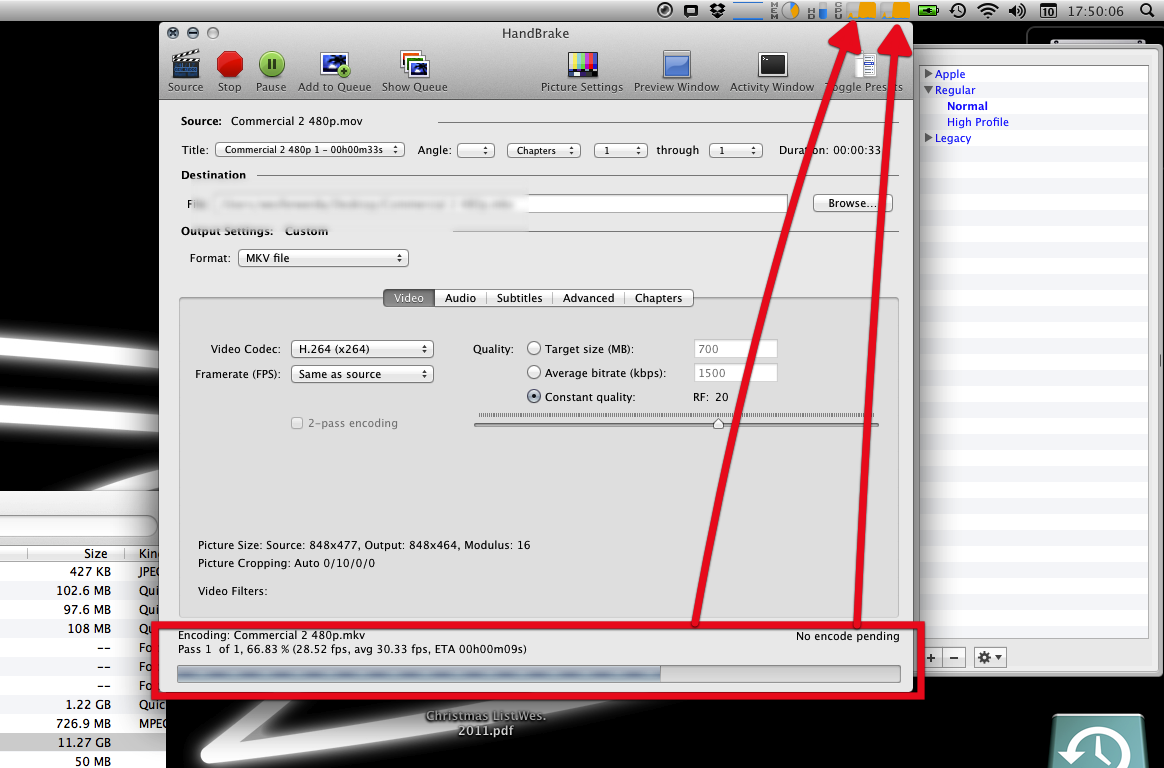Select Average bitrate (kbps) radio button
Image resolution: width=1164 pixels, height=768 pixels.
[x=534, y=372]
